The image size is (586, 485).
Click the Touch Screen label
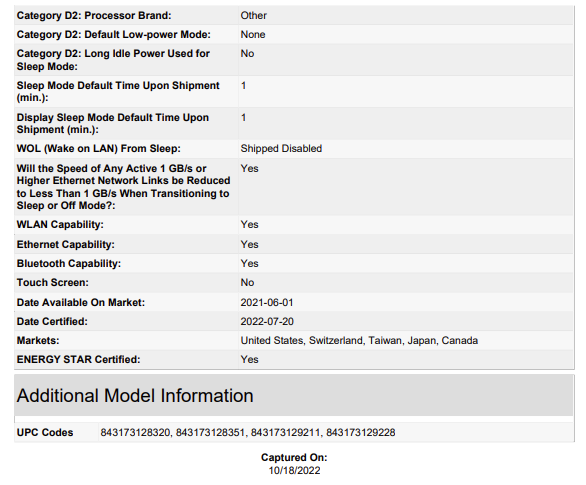53,282
